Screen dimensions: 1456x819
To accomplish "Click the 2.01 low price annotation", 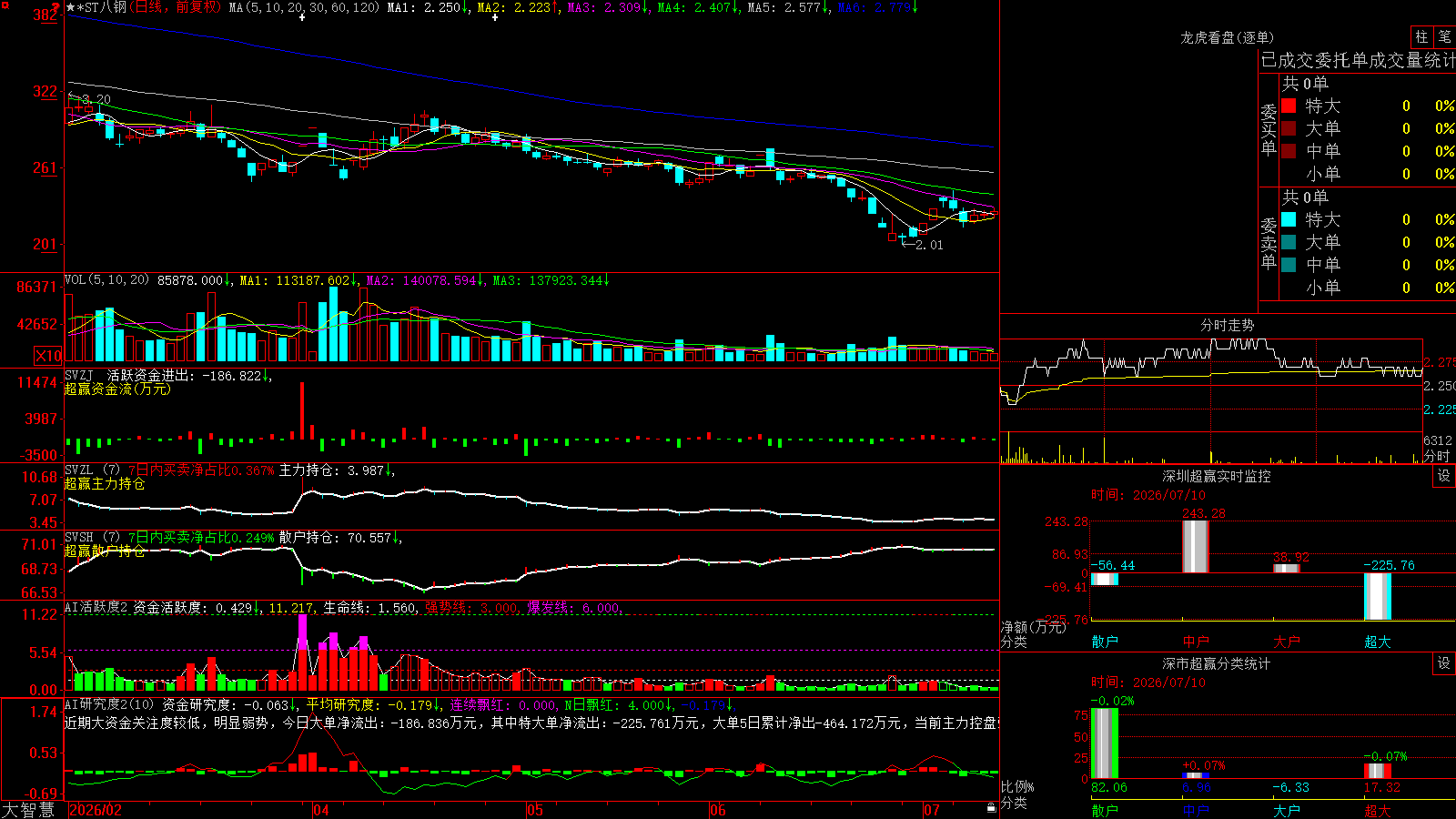I will click(x=923, y=245).
